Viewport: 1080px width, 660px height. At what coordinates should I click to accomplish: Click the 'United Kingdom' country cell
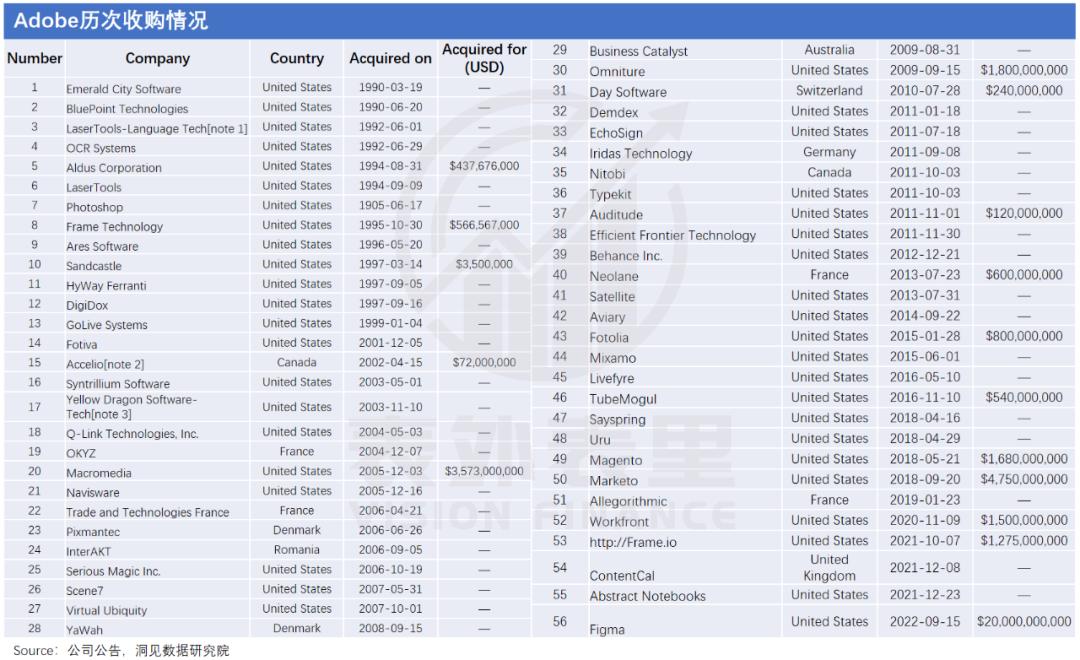(x=829, y=568)
